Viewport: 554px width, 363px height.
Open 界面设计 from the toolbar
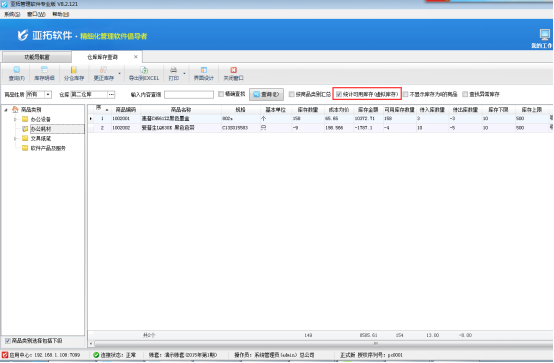click(x=204, y=70)
